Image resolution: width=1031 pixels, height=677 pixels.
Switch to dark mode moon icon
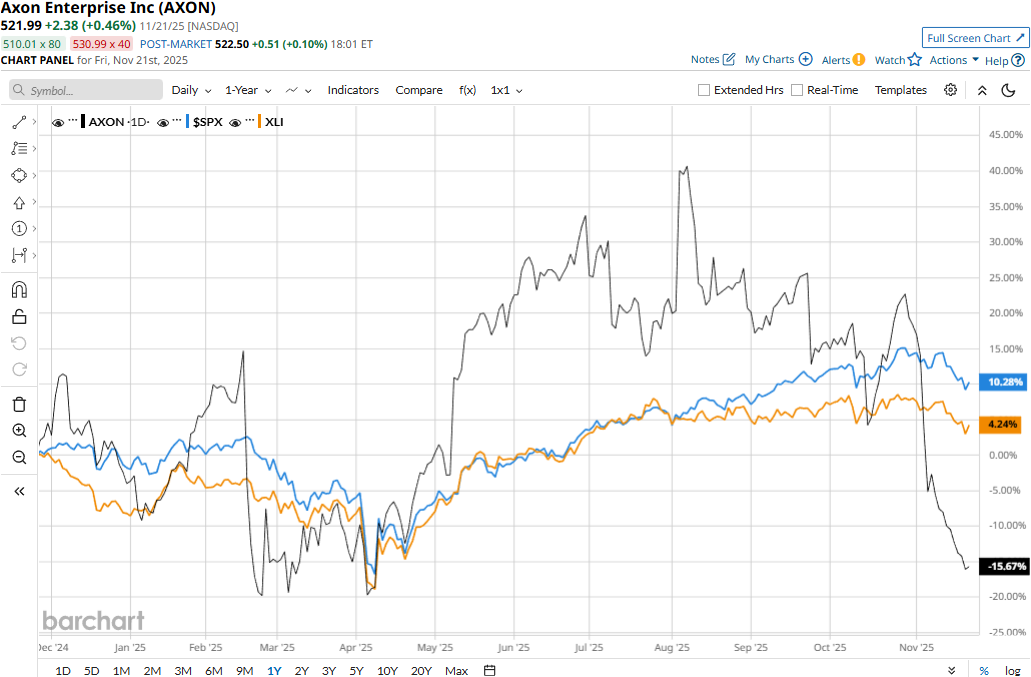click(x=1008, y=90)
